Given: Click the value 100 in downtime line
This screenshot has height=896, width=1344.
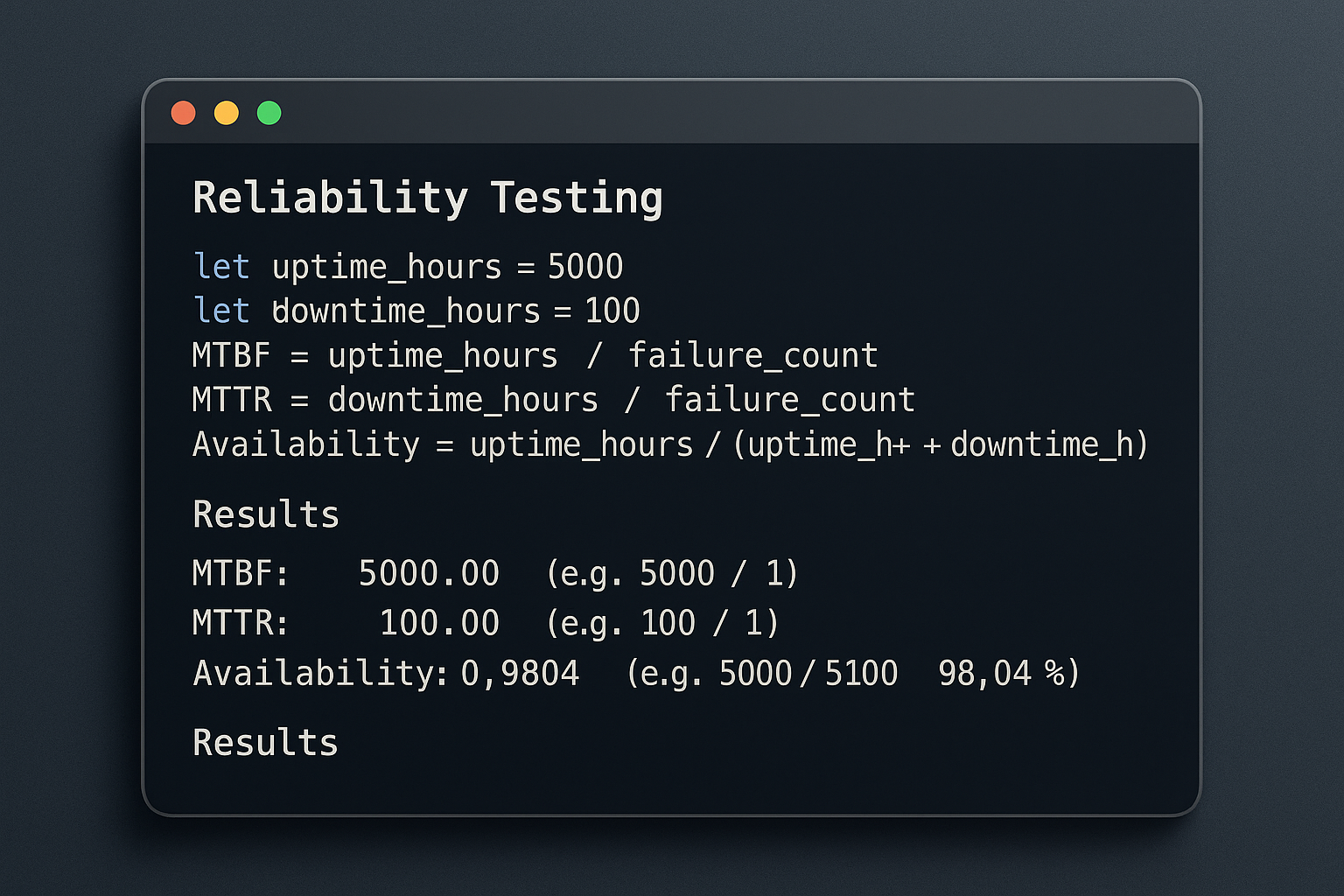Looking at the screenshot, I should pyautogui.click(x=612, y=311).
